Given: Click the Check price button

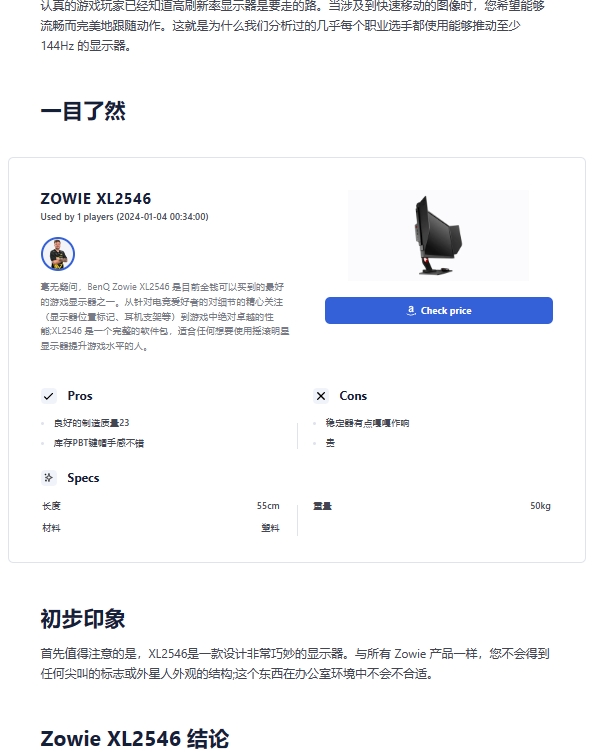Looking at the screenshot, I should coord(439,310).
